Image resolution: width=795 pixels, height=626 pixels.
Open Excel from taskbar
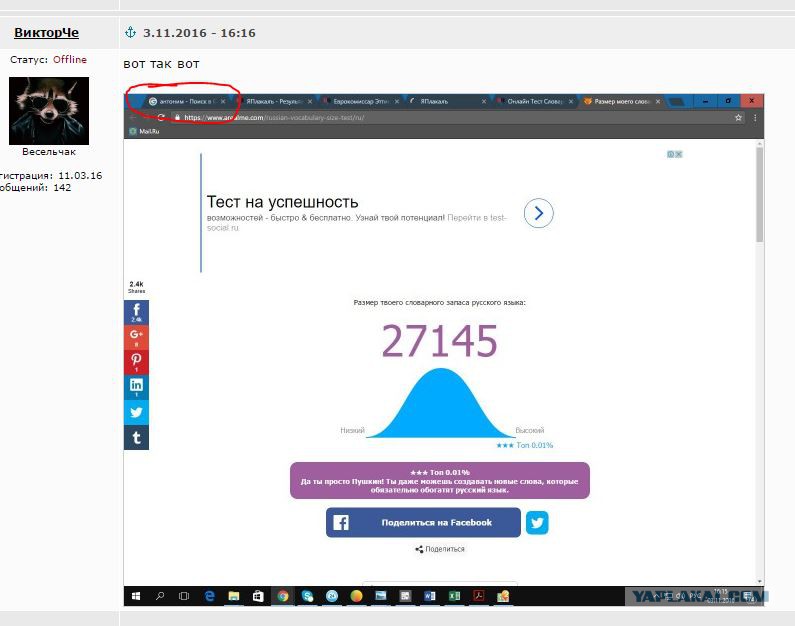coord(454,596)
